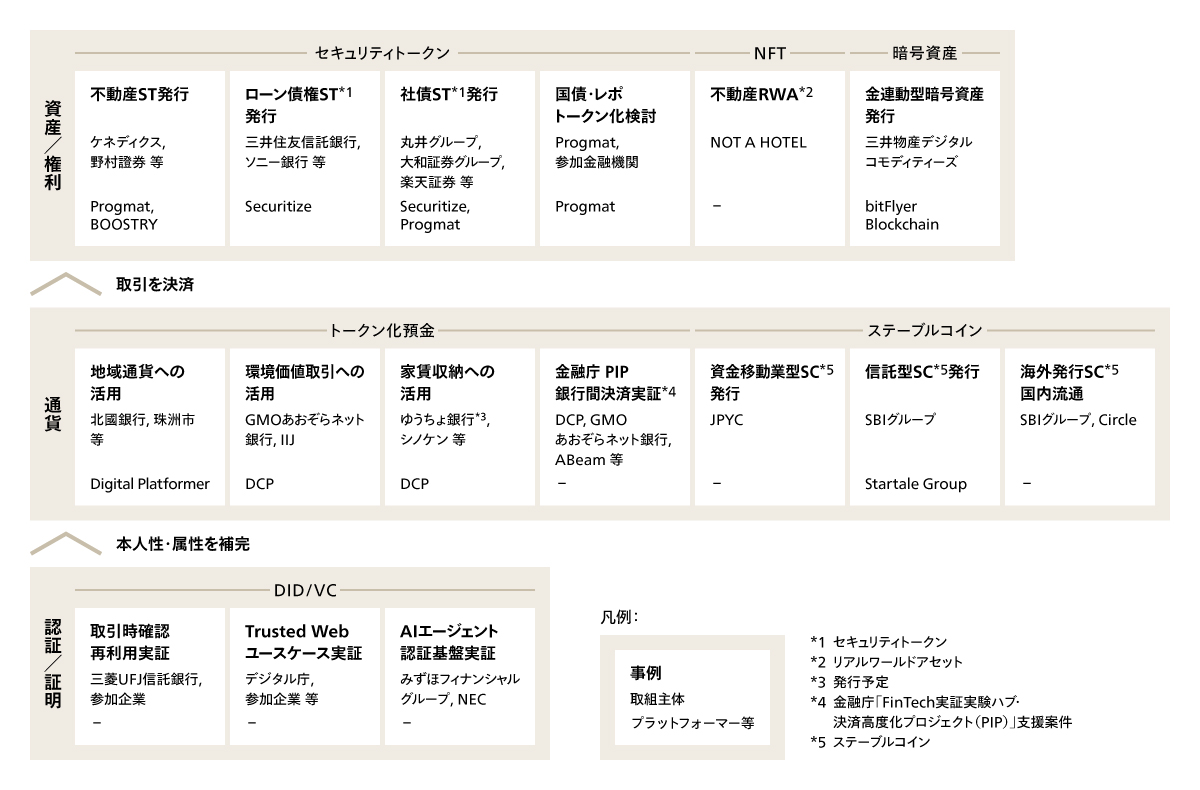This screenshot has height=790, width=1200.
Task: Click 本人性・属性を補完 arrow label
Action: point(183,545)
